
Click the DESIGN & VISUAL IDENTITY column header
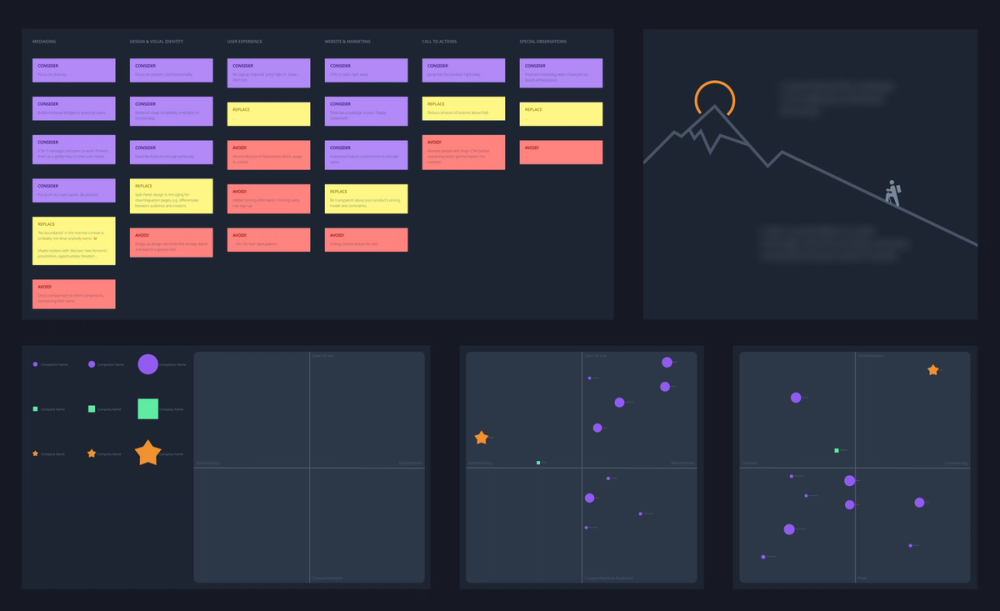click(x=156, y=41)
